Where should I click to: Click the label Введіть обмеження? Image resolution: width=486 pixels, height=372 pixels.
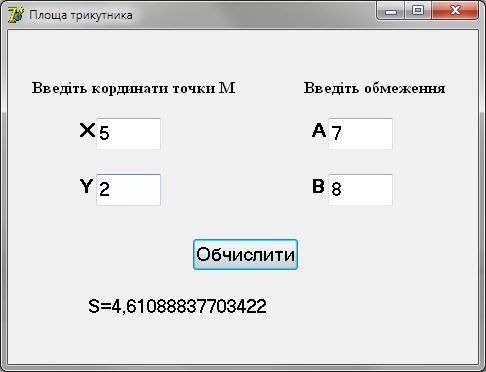tap(375, 88)
